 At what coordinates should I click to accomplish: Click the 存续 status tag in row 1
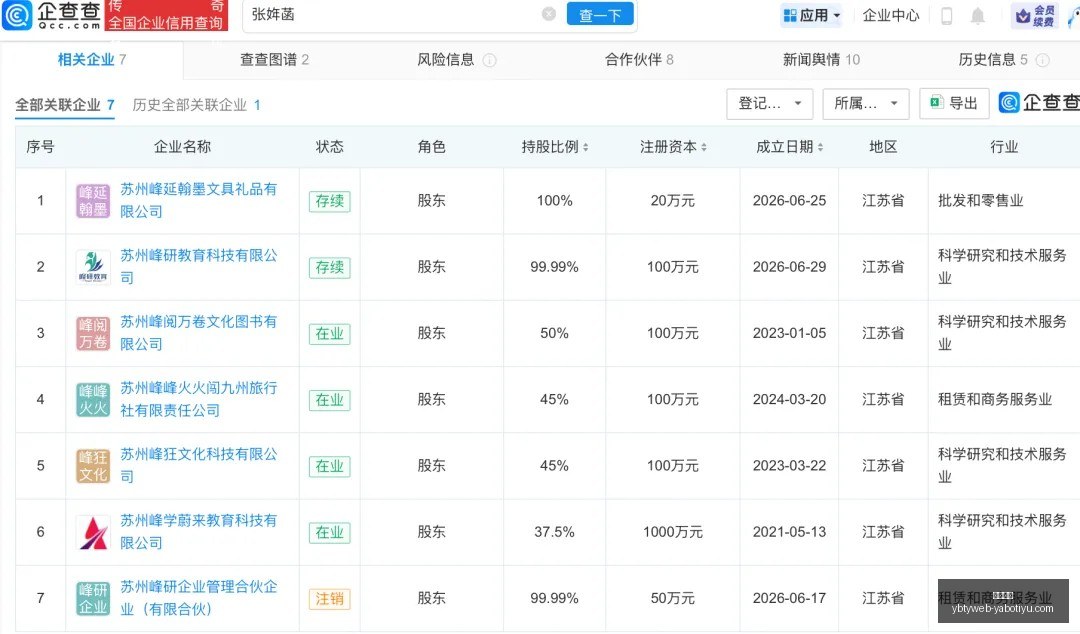pyautogui.click(x=329, y=201)
